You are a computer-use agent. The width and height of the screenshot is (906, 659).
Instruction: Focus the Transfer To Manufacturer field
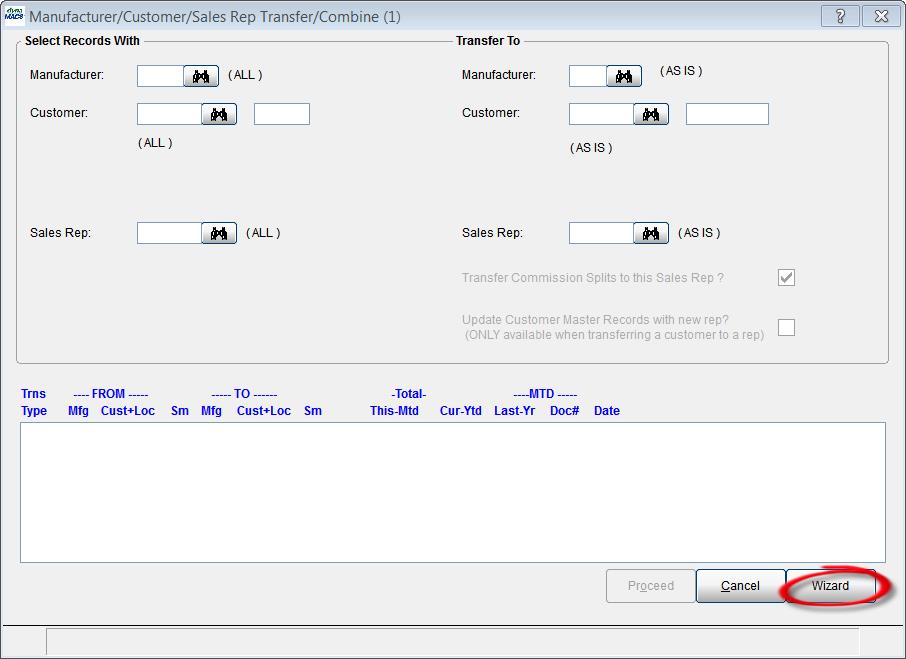(588, 76)
